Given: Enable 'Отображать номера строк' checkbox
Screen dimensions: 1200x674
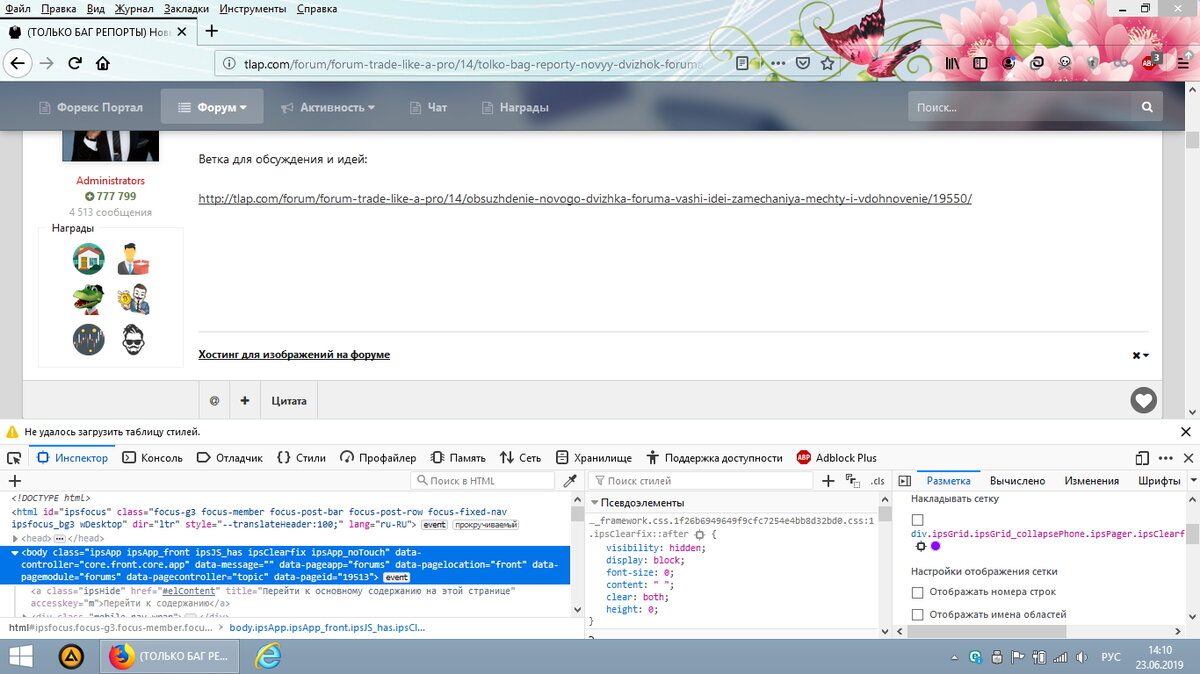Looking at the screenshot, I should pos(917,592).
